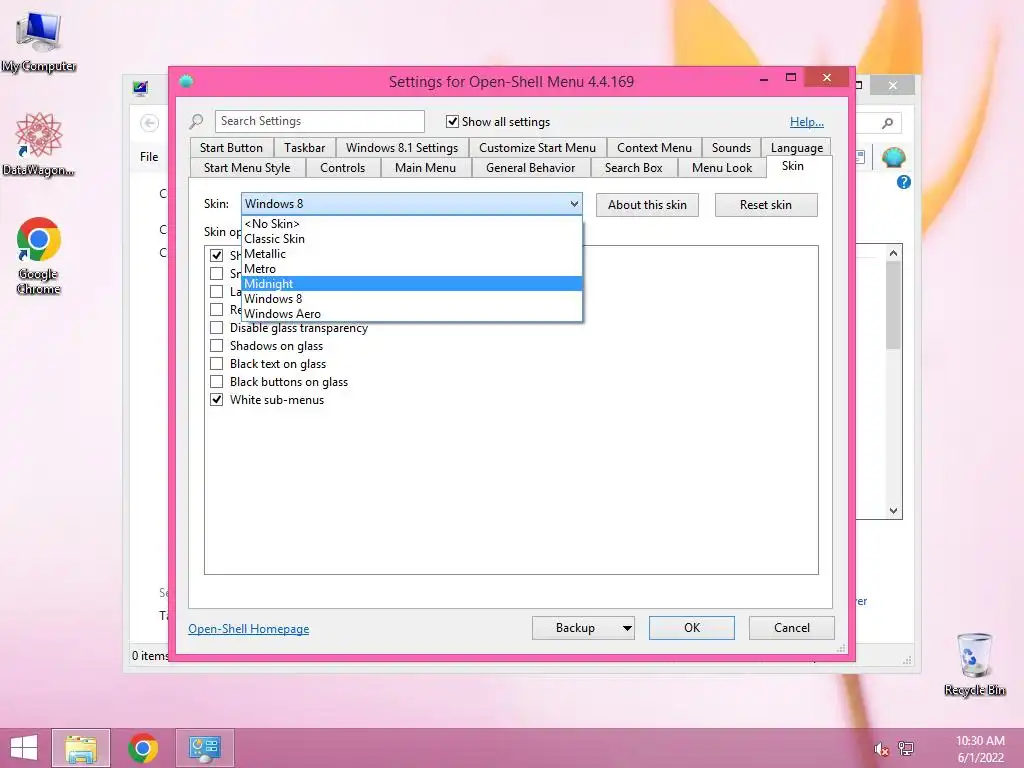The width and height of the screenshot is (1024, 768).
Task: Open the Customize Start Menu tab
Action: (537, 148)
